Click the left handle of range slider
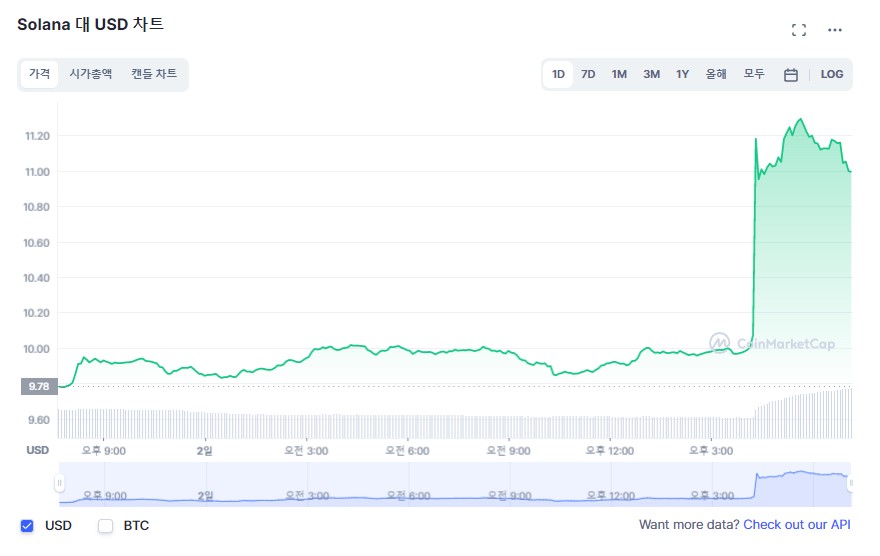 tap(59, 484)
